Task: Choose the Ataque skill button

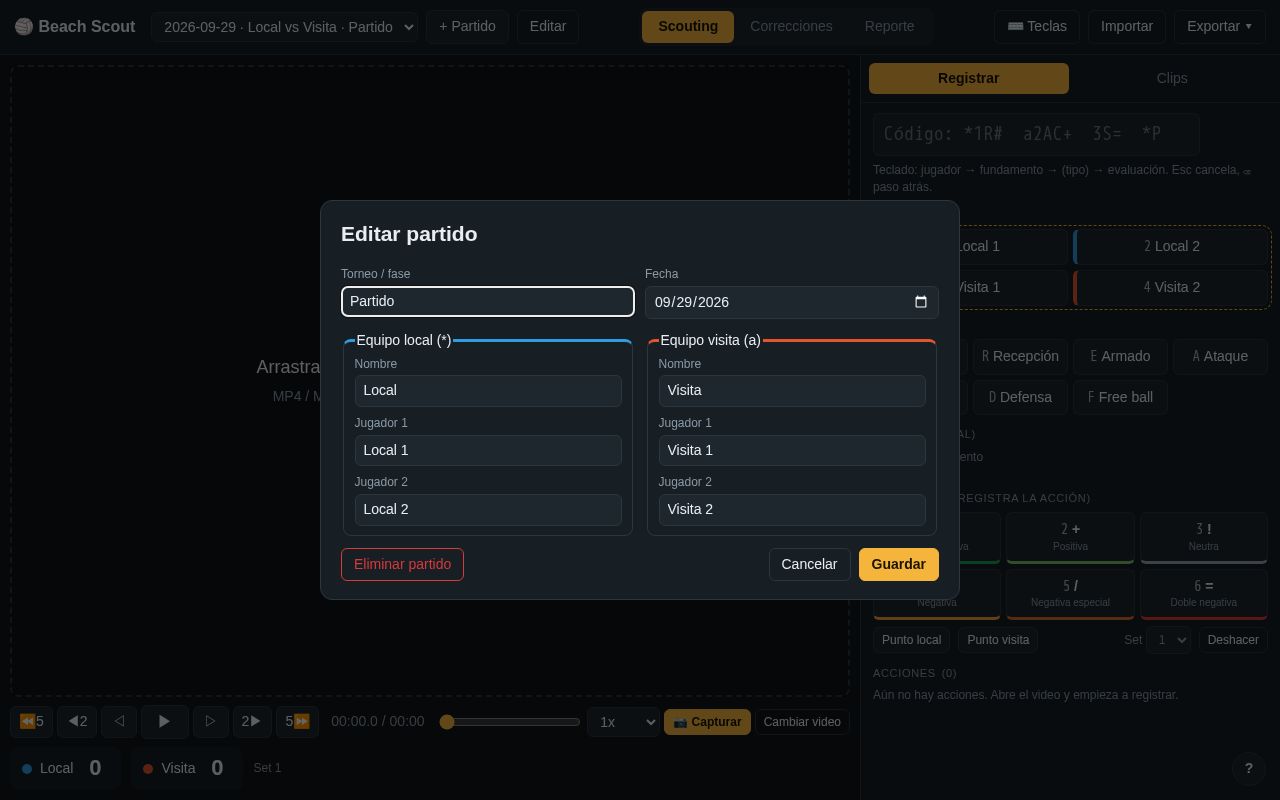Action: 1221,356
